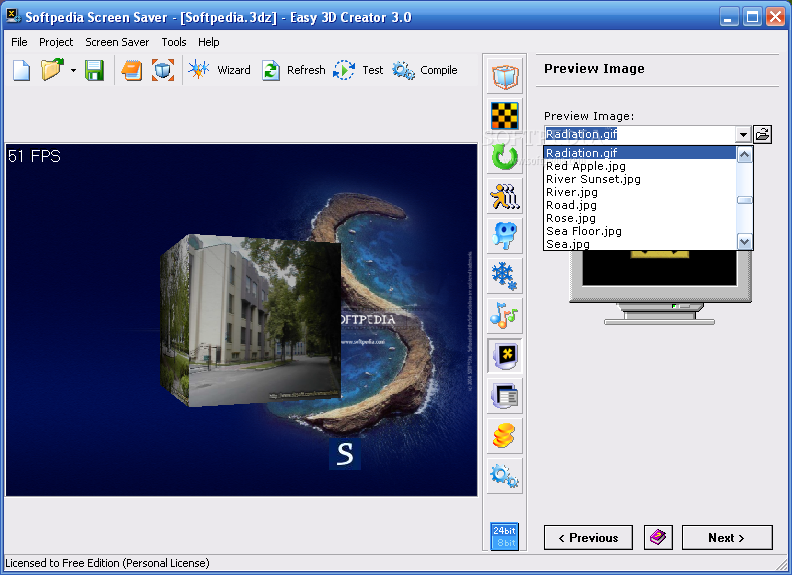Screen dimensions: 792x575
Task: Create a new project with blank page icon
Action: click(21, 70)
